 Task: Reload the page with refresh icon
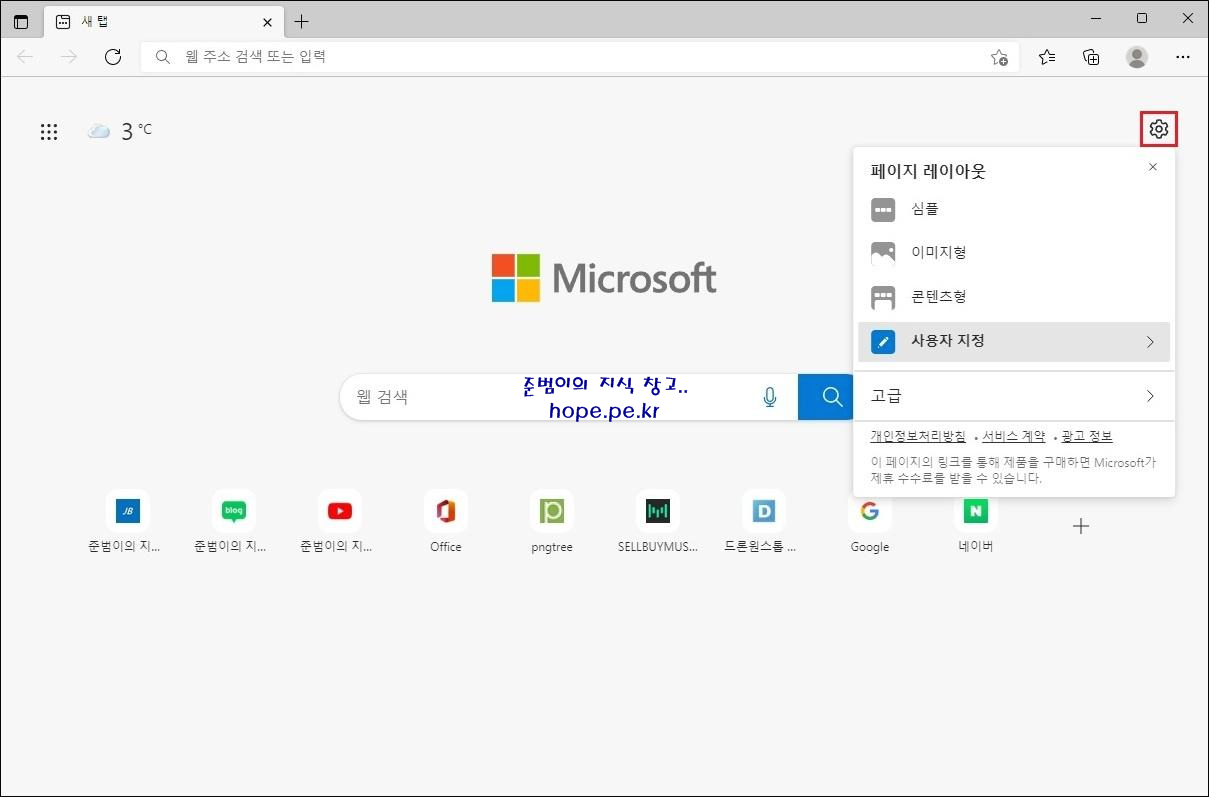click(113, 57)
